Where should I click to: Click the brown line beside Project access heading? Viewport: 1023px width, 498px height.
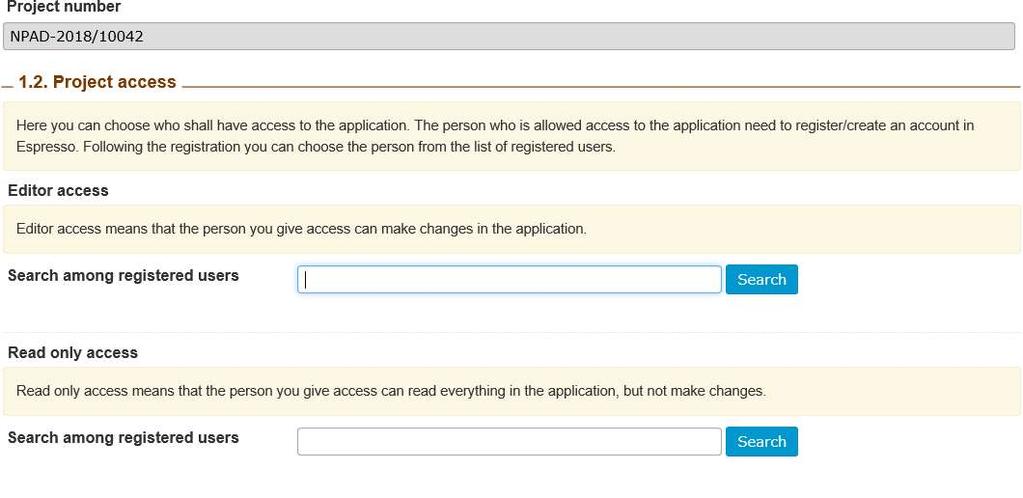point(601,86)
